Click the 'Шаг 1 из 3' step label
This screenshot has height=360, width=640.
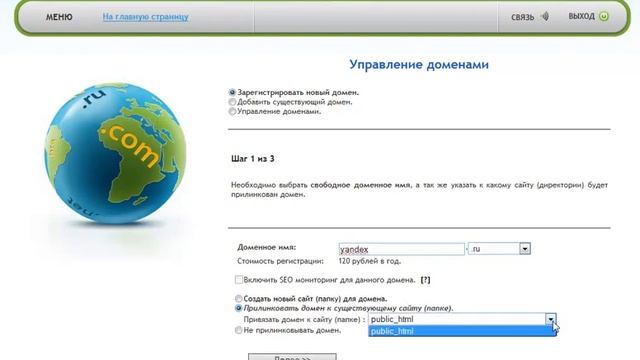[253, 159]
